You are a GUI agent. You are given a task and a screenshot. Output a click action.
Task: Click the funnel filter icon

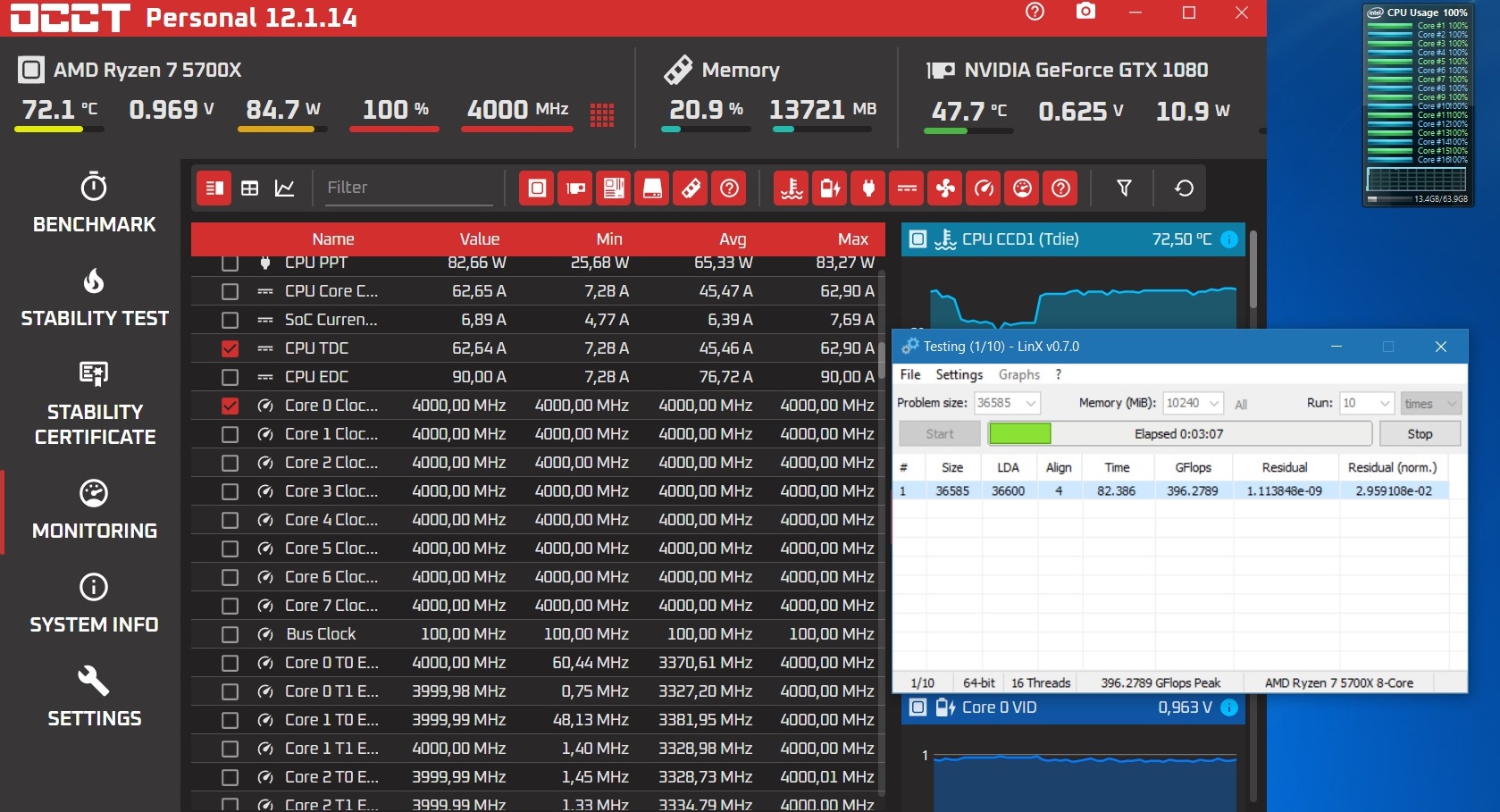pyautogui.click(x=1124, y=188)
